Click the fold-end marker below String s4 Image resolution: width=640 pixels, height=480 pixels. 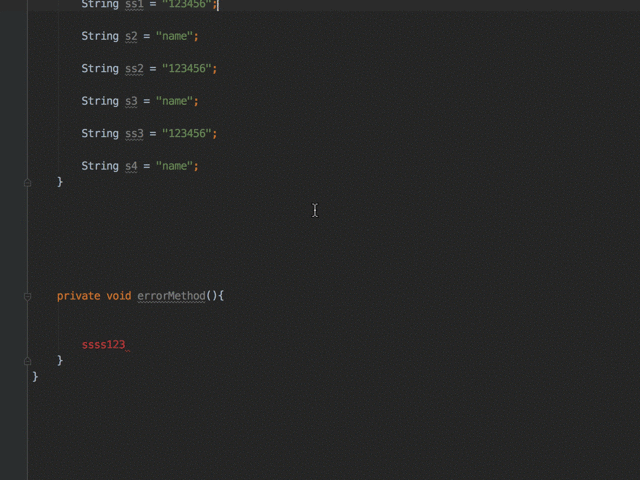pos(27,182)
